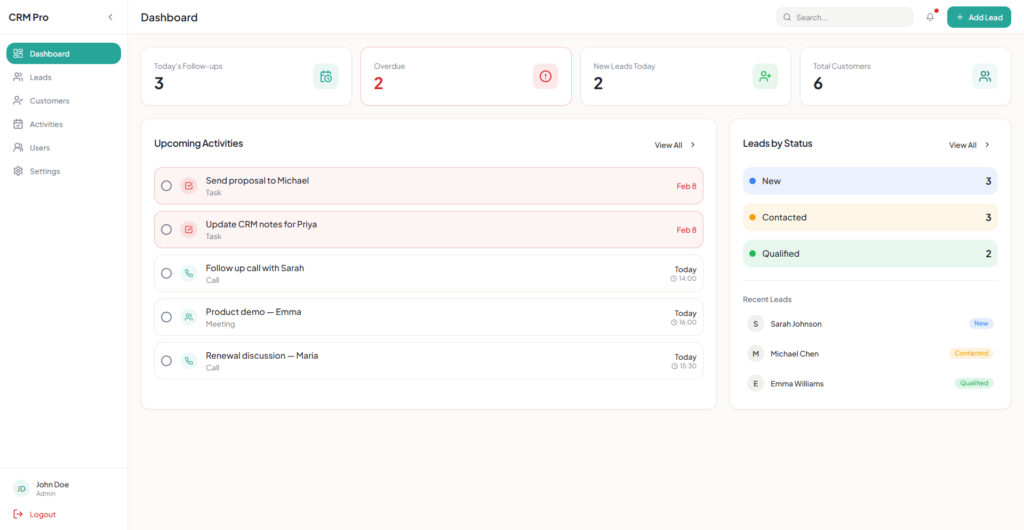Open the Leads page from sidebar
The image size is (1024, 530).
(x=40, y=77)
